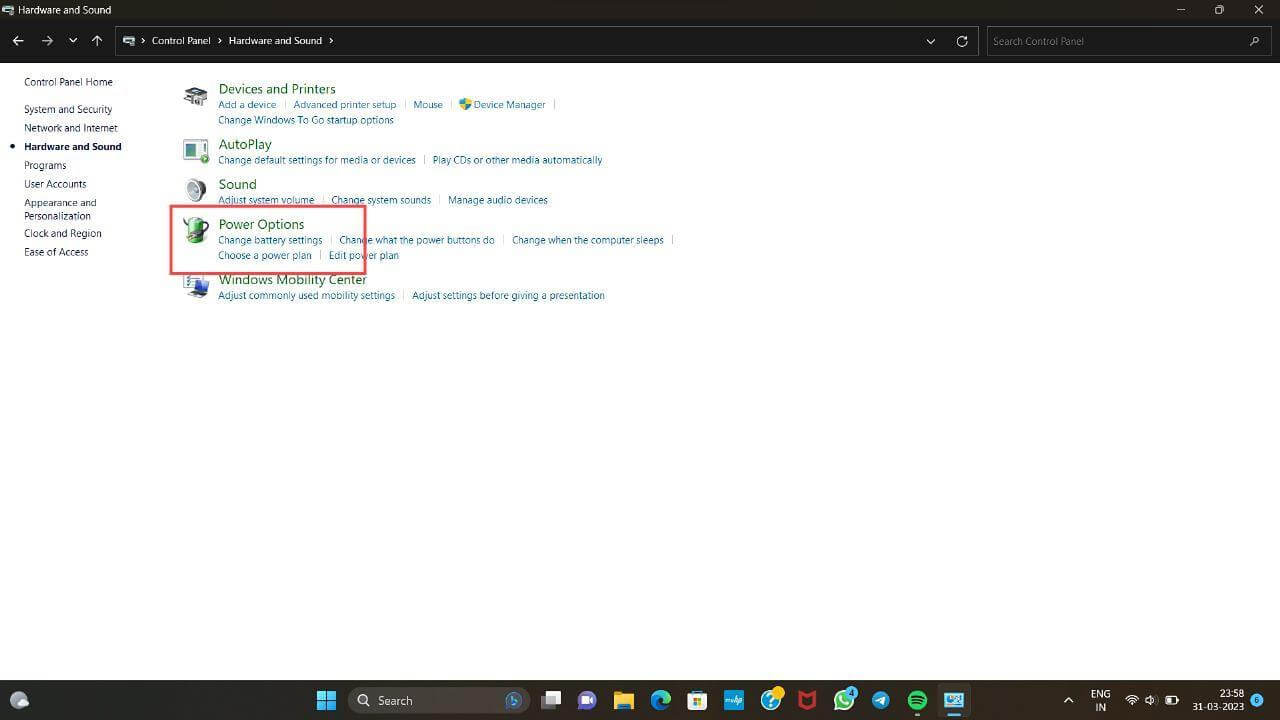1280x720 pixels.
Task: Click Control Panel in the breadcrumb
Action: pyautogui.click(x=181, y=41)
